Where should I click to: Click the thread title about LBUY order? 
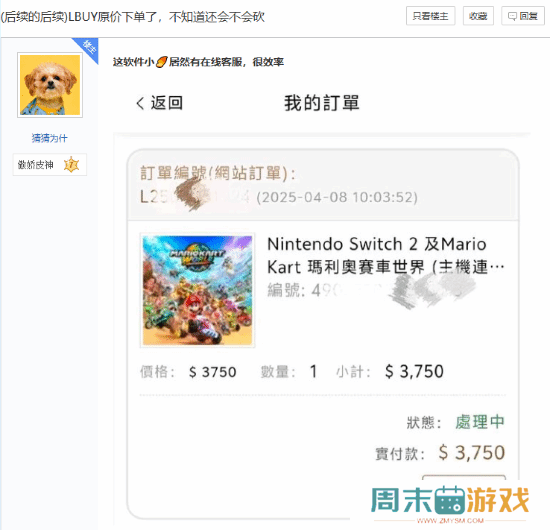pyautogui.click(x=133, y=17)
